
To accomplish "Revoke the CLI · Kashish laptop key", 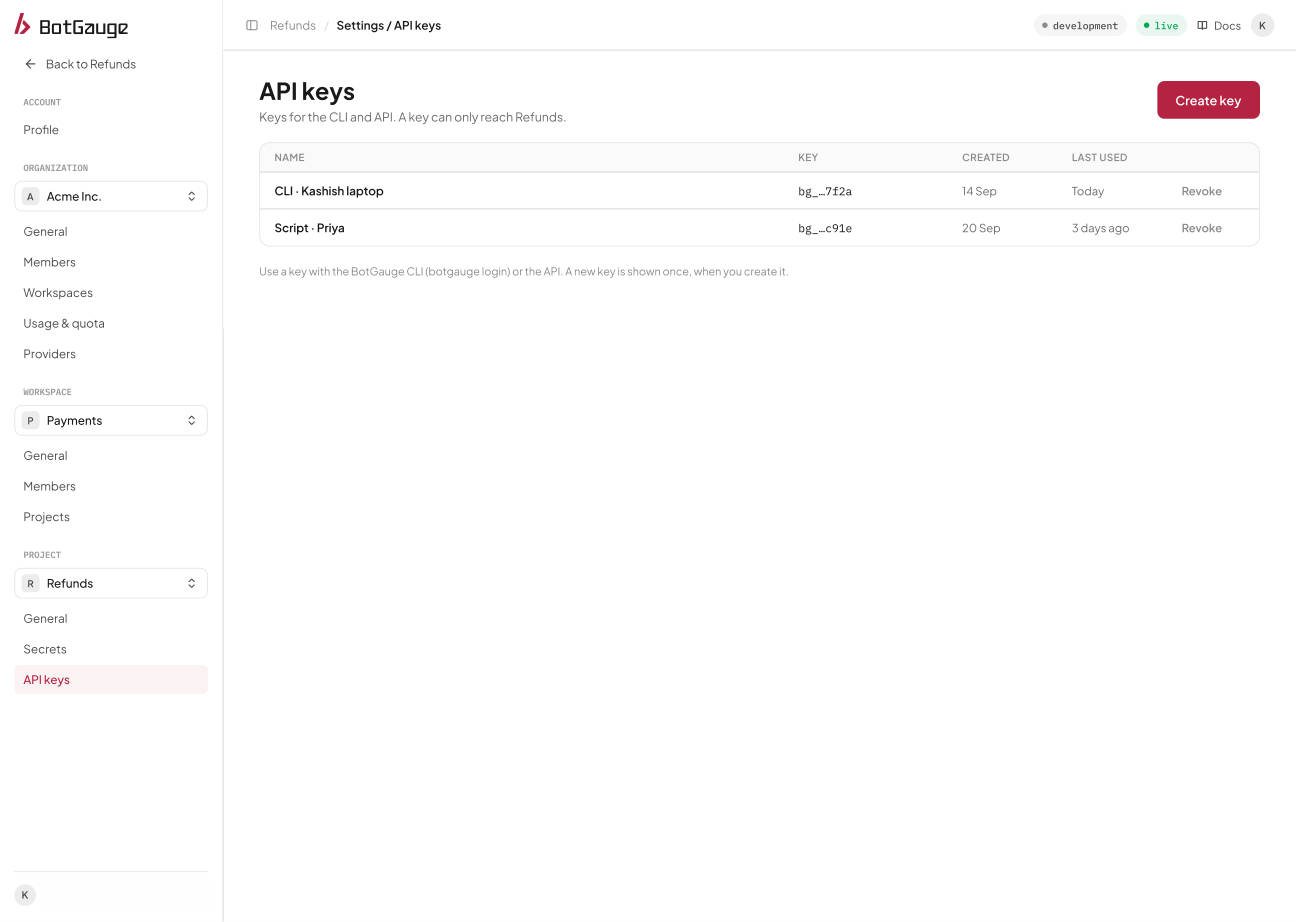I will [x=1201, y=191].
